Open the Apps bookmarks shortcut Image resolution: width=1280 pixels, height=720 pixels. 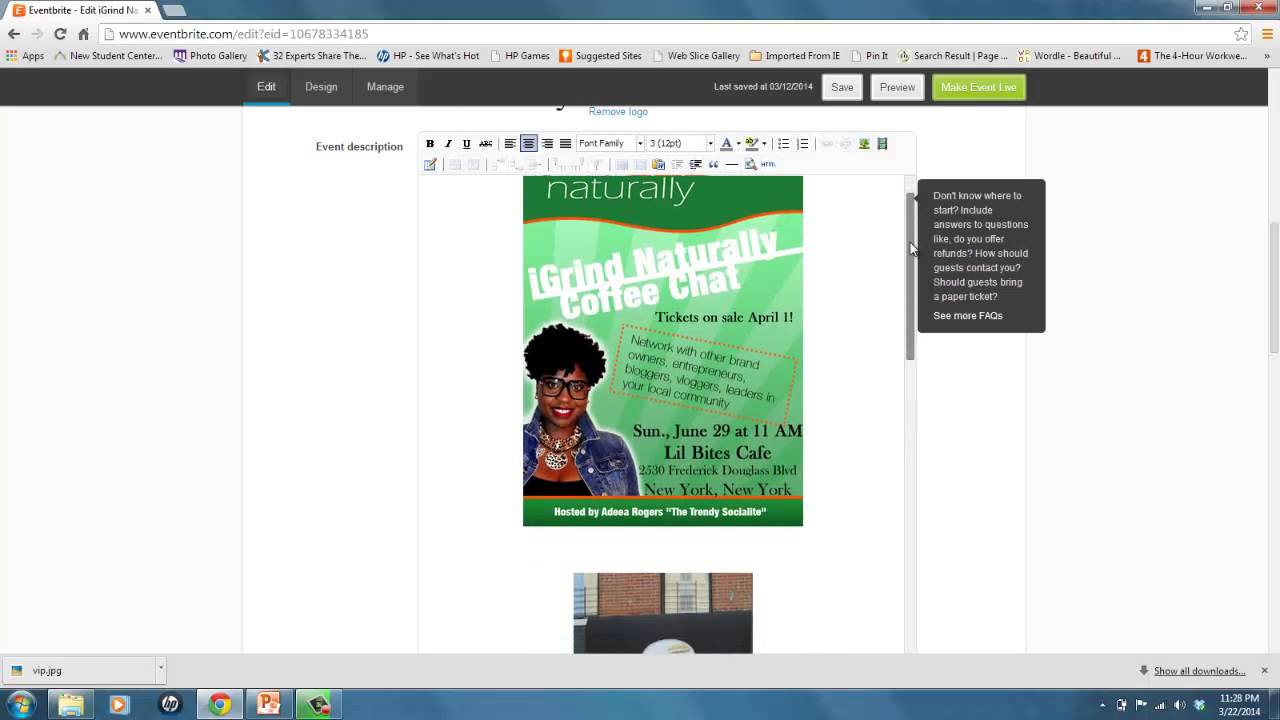pyautogui.click(x=25, y=56)
